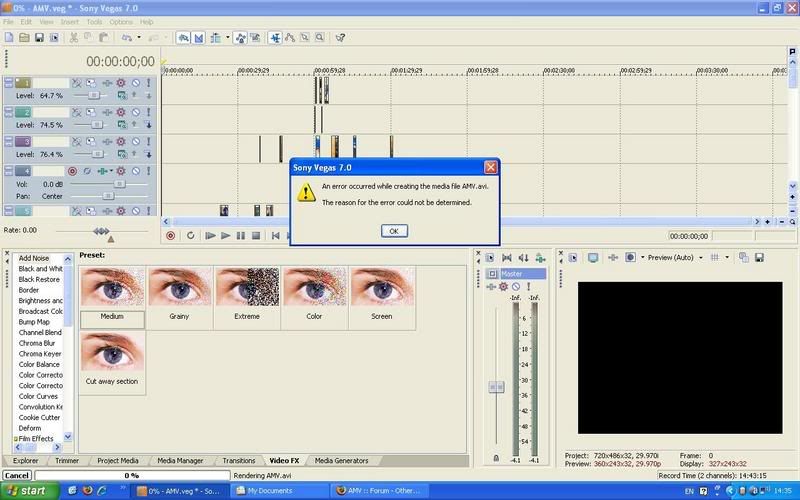800x500 pixels.
Task: Click the What's This Help icon
Action: 340,37
